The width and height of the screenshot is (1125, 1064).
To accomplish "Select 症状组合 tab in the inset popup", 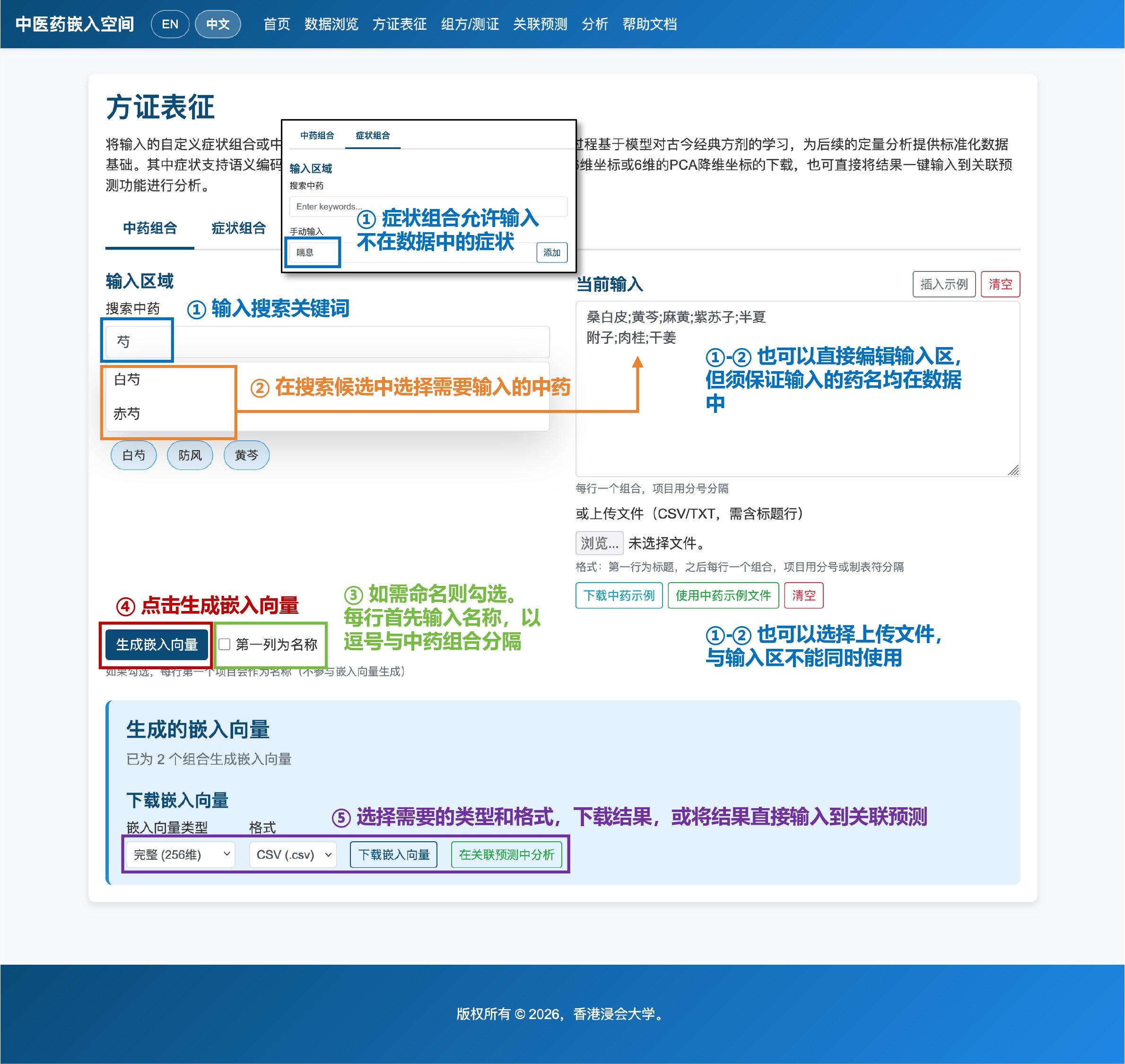I will [x=373, y=136].
